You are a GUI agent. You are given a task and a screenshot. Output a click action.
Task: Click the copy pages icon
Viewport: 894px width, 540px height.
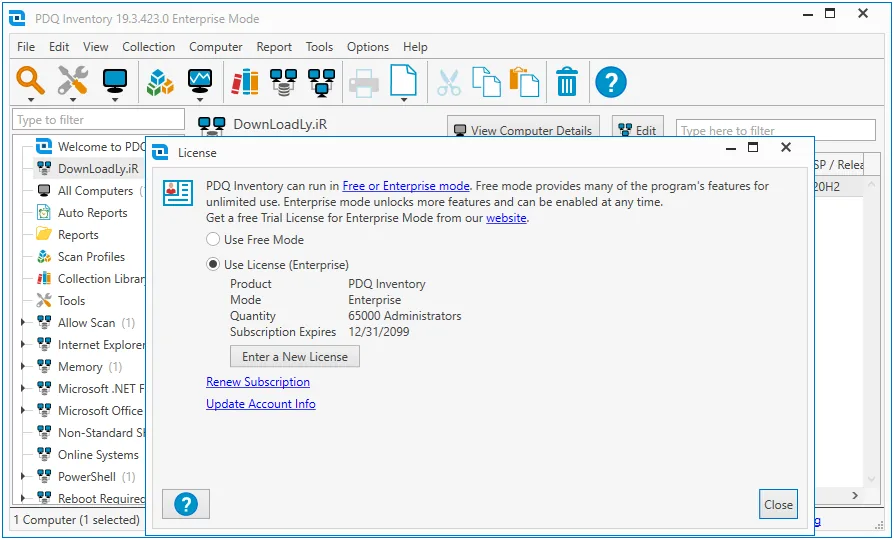point(486,82)
